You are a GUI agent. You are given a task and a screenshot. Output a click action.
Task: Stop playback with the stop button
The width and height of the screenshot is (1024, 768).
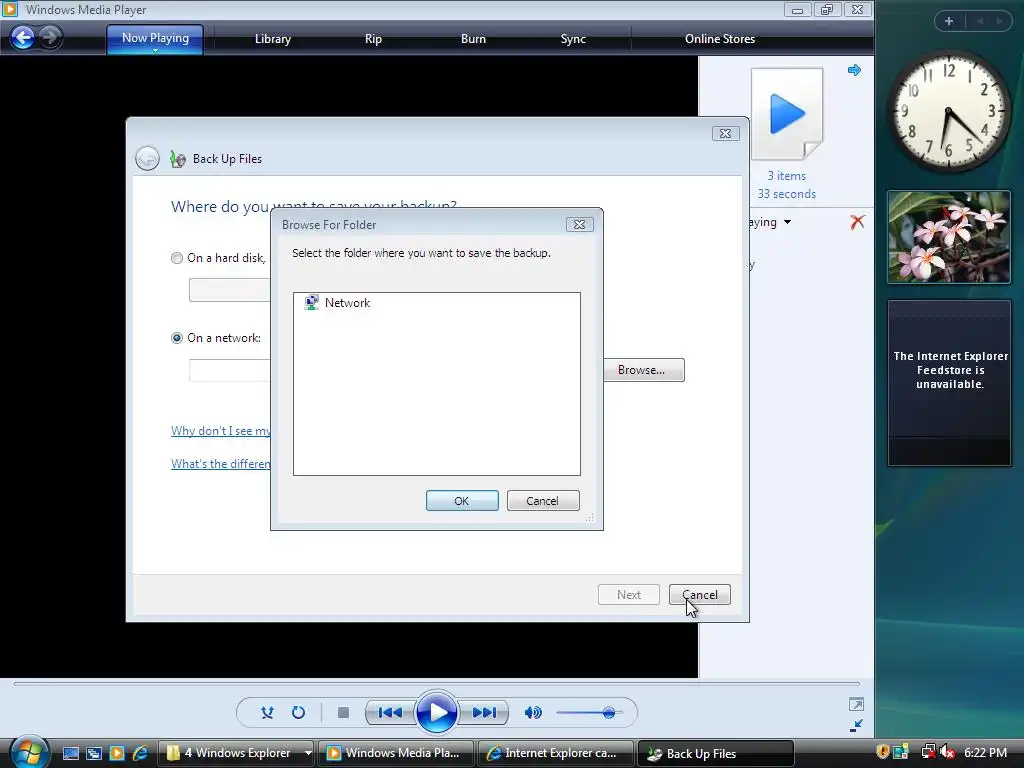point(343,712)
